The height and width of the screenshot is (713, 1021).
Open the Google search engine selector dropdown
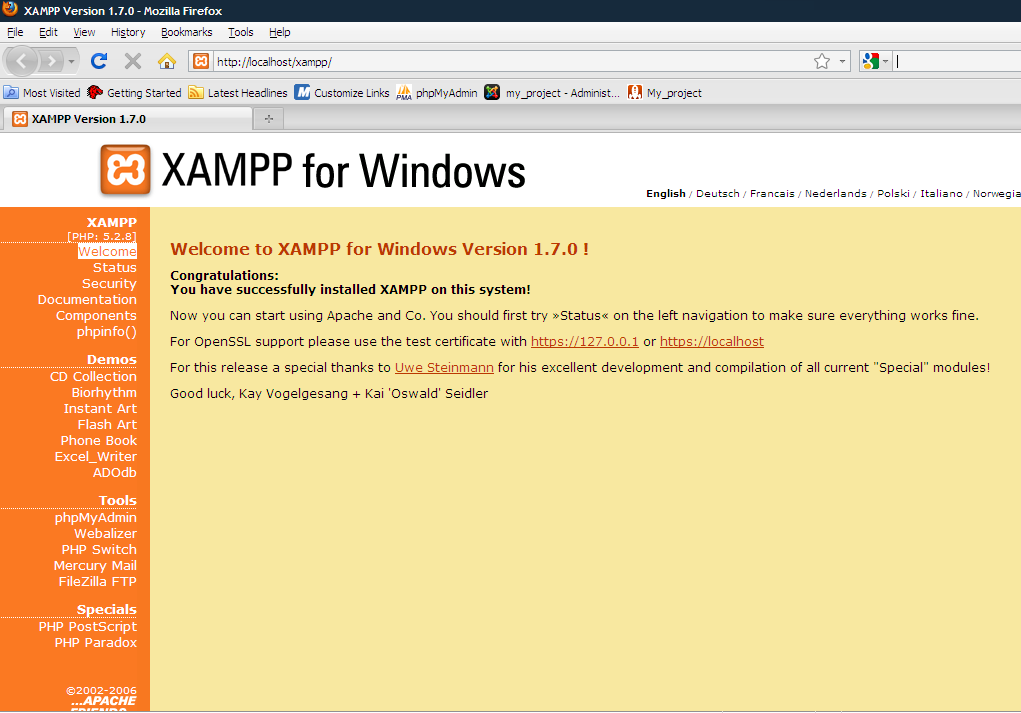pos(874,61)
